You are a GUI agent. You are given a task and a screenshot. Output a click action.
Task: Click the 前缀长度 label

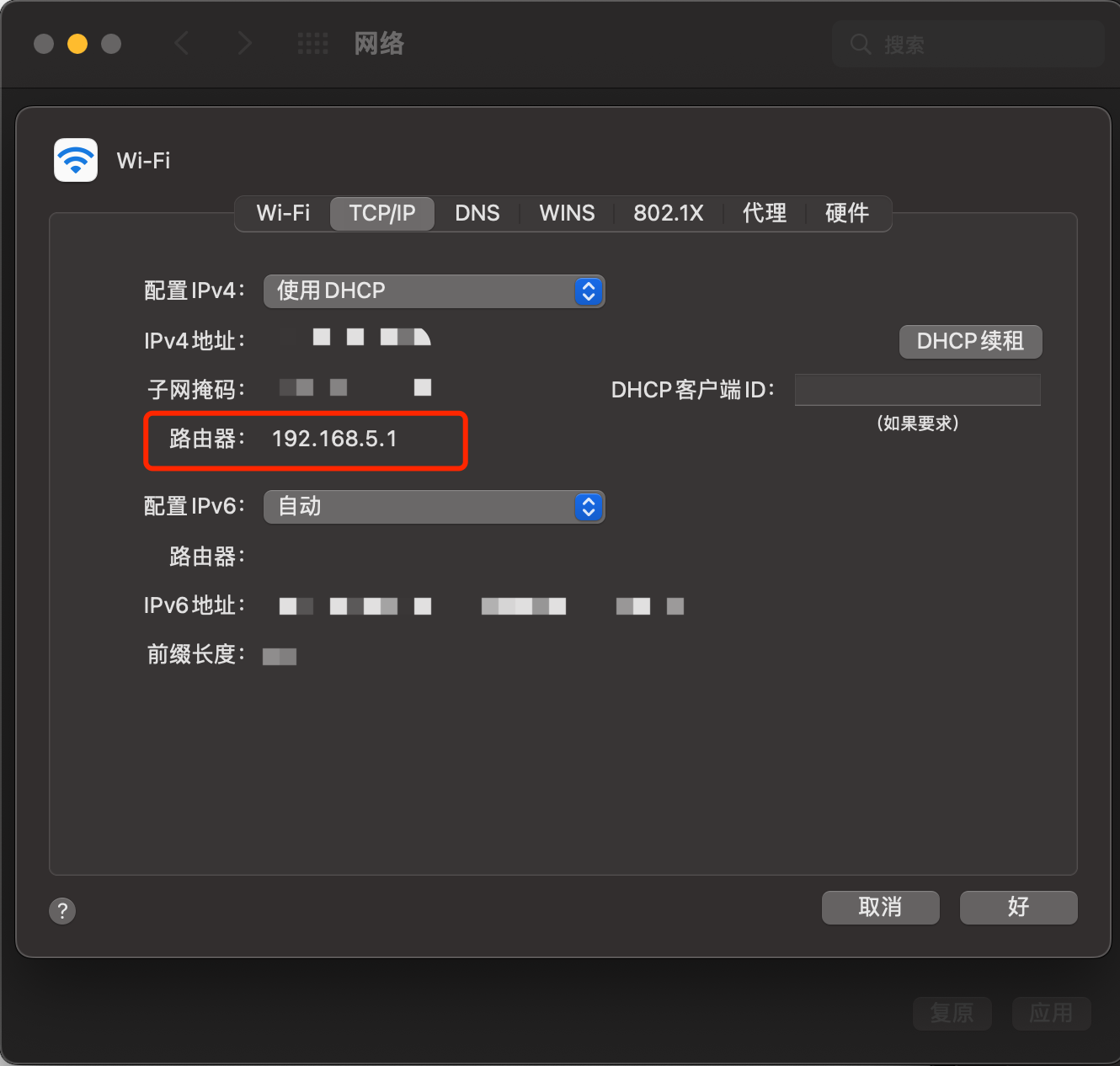(196, 654)
